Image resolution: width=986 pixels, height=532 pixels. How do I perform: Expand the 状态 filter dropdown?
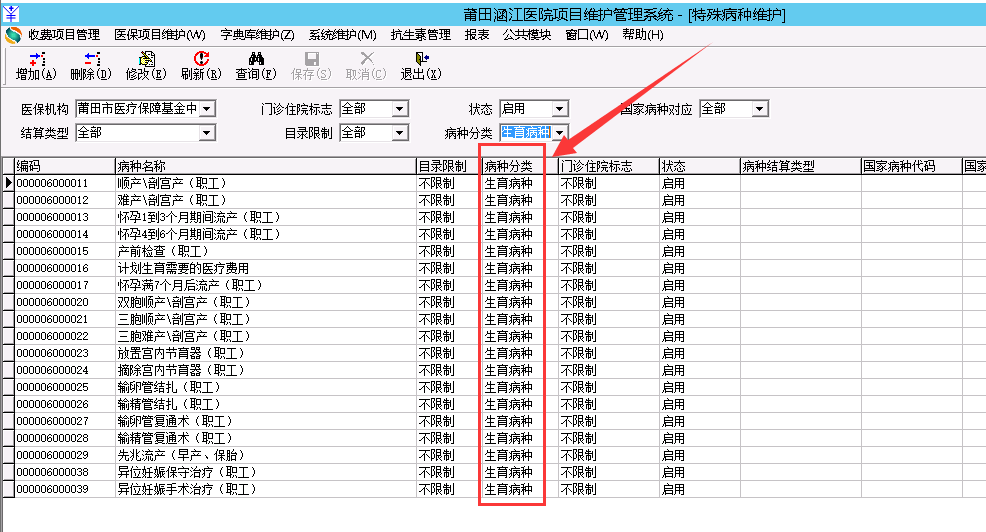560,109
